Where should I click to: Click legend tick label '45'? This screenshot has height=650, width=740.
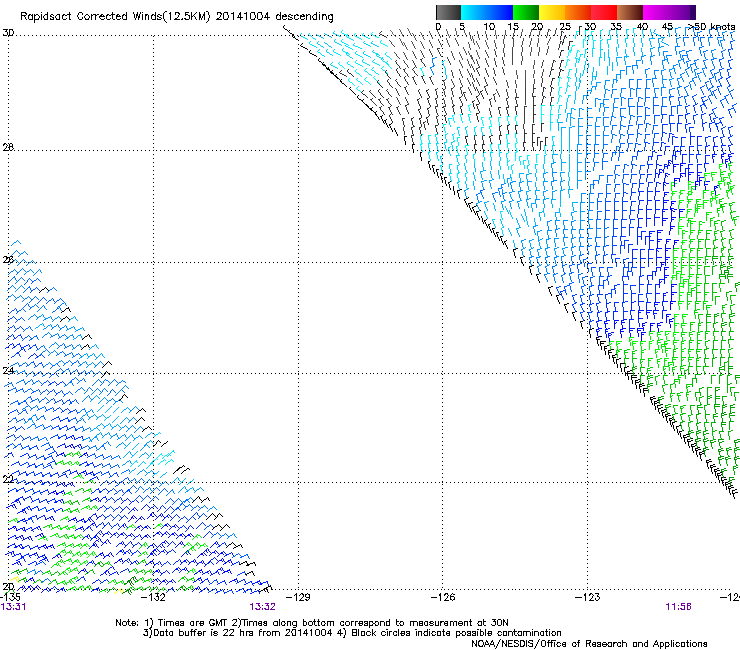pyautogui.click(x=667, y=27)
